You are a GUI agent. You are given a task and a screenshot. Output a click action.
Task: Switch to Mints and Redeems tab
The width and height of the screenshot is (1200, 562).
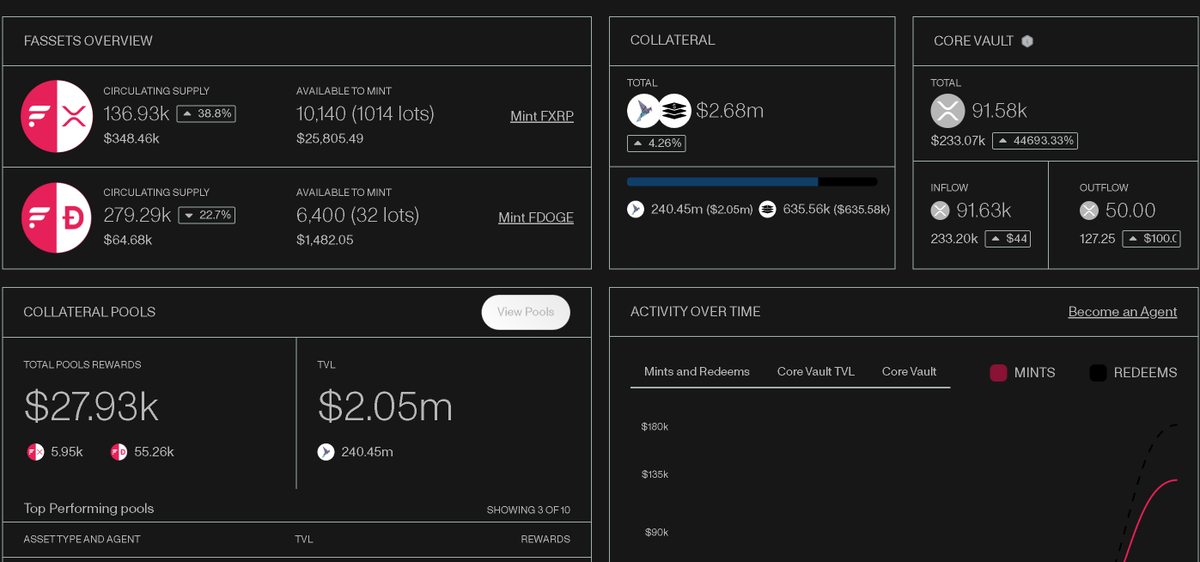[697, 372]
